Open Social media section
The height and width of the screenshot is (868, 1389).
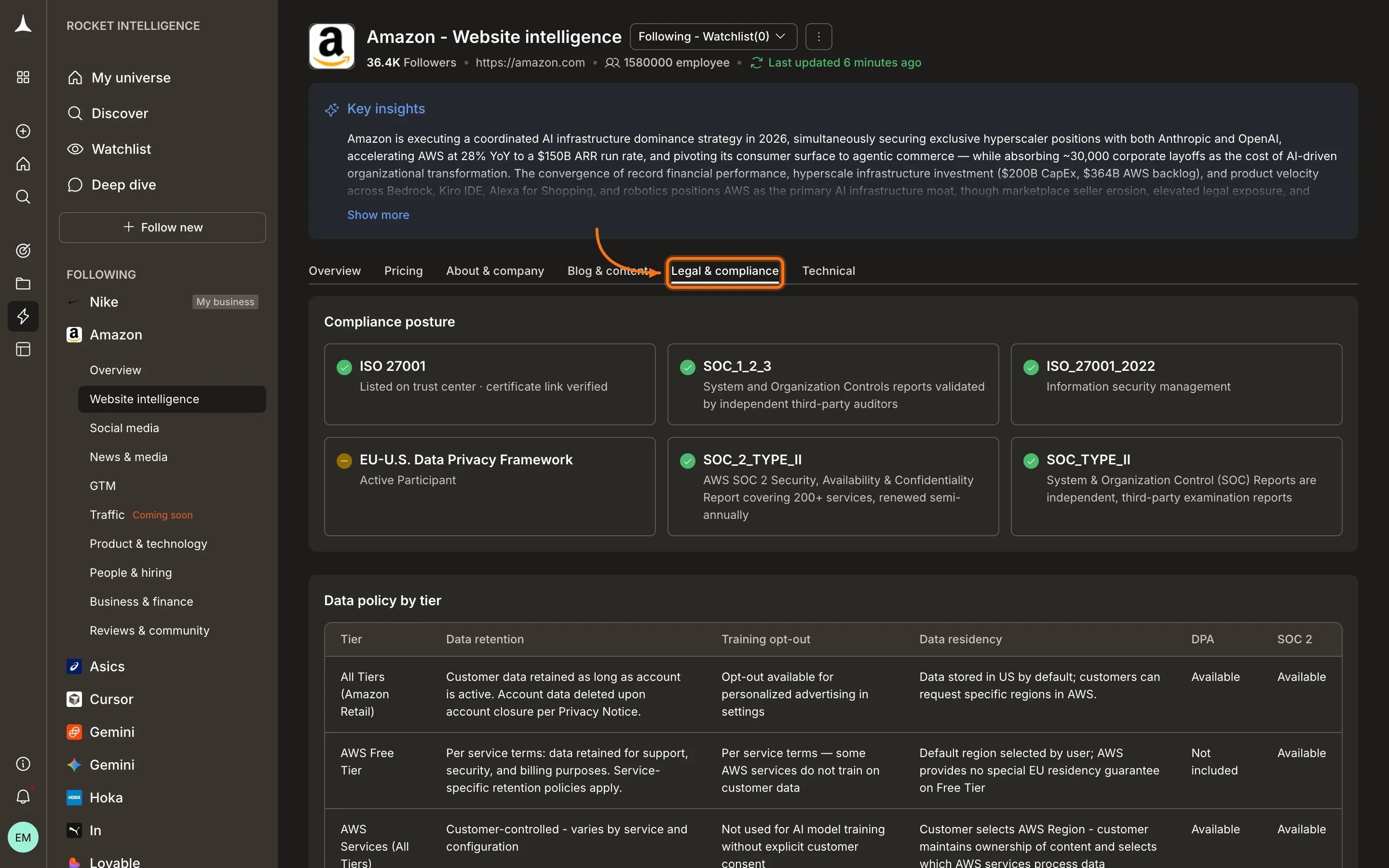124,428
